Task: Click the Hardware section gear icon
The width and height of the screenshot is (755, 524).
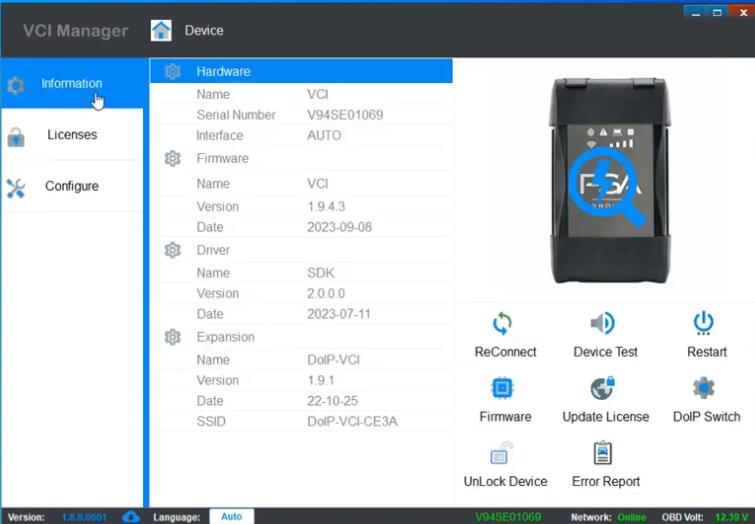Action: point(172,71)
